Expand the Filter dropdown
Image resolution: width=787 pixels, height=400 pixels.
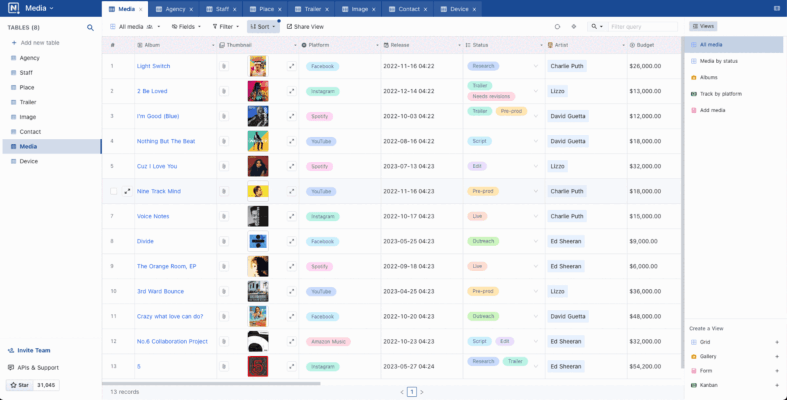coord(226,26)
